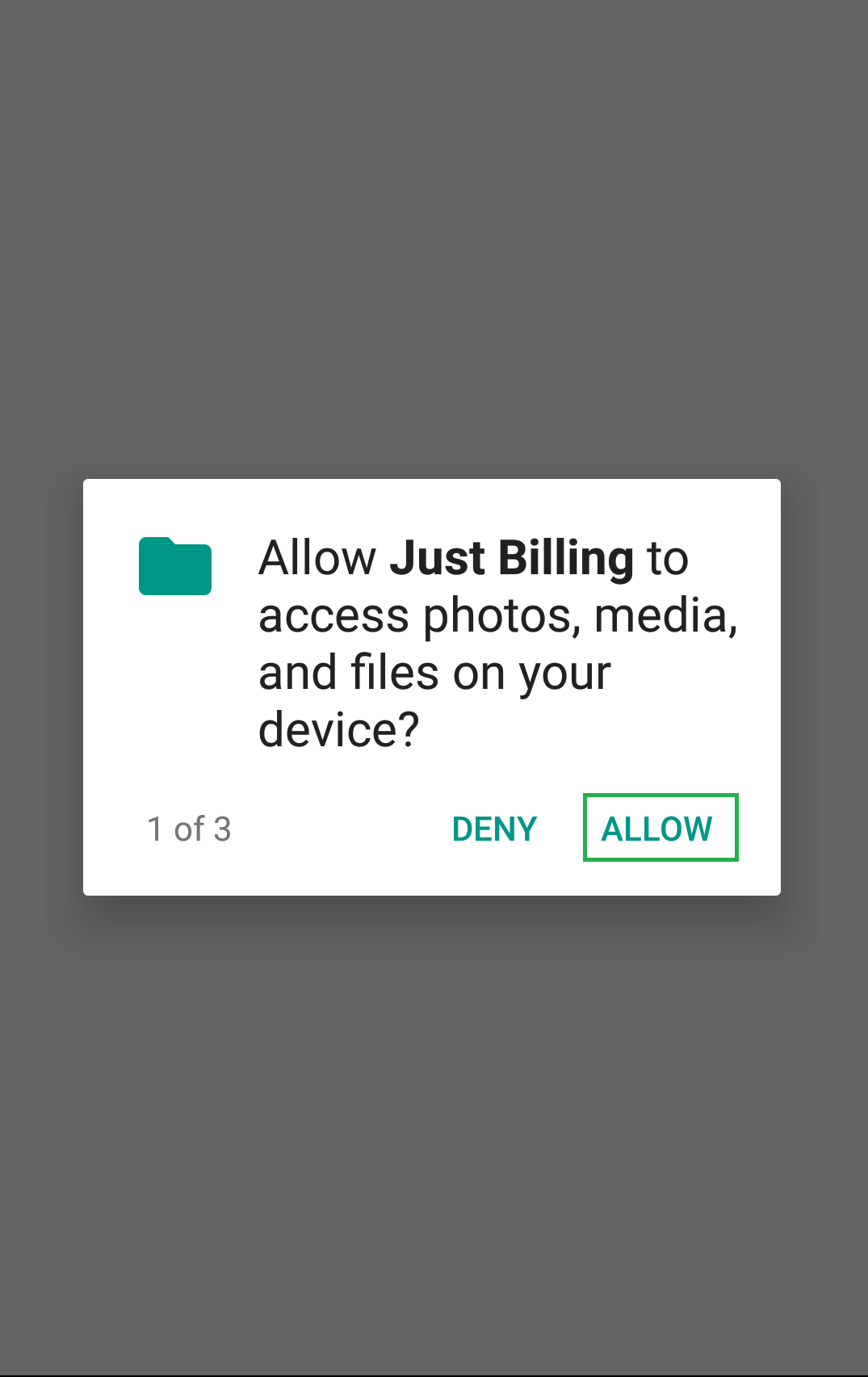The height and width of the screenshot is (1377, 868).
Task: Refuse file access by choosing DENY
Action: point(494,829)
